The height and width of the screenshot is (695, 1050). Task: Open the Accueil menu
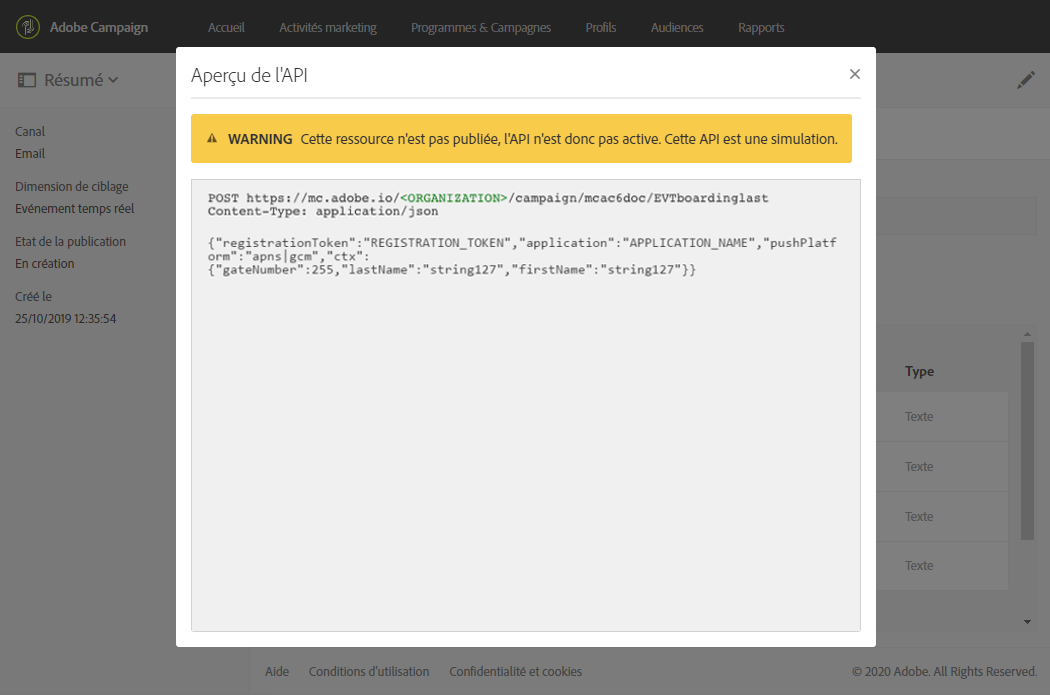[x=226, y=27]
